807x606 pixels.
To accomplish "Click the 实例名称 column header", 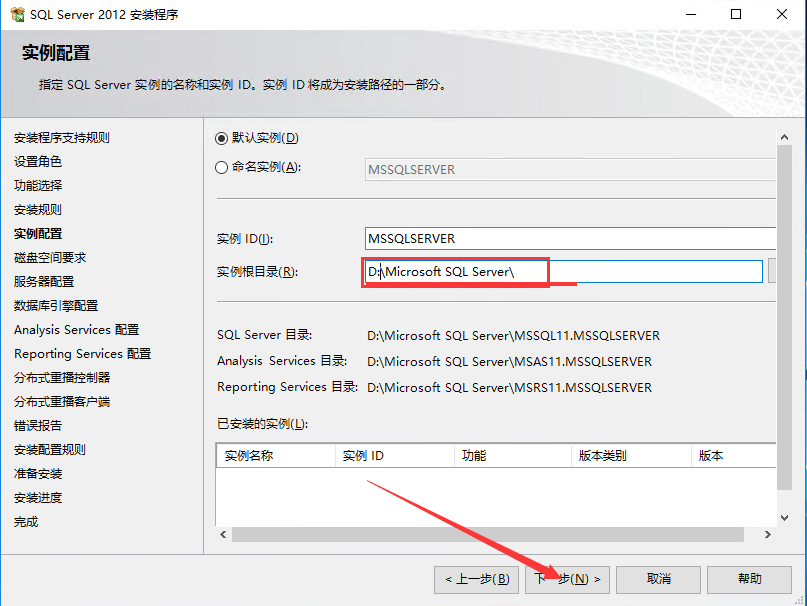I will tap(276, 456).
